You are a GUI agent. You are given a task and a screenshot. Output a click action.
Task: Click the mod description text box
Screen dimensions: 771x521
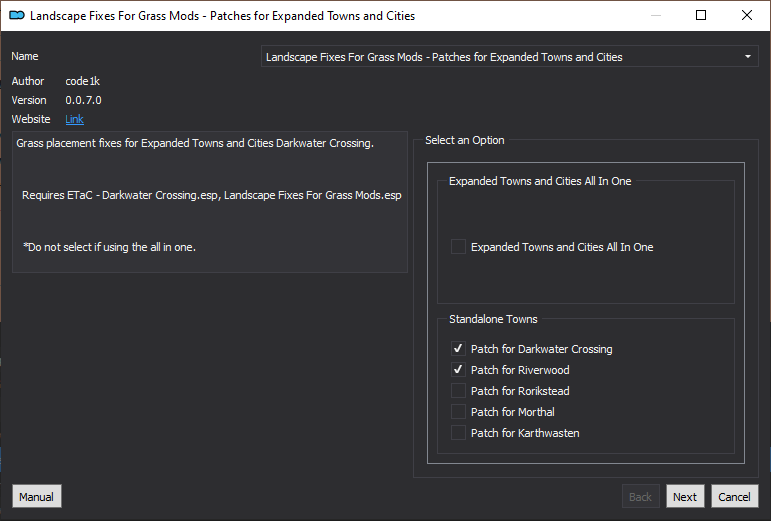[x=210, y=202]
